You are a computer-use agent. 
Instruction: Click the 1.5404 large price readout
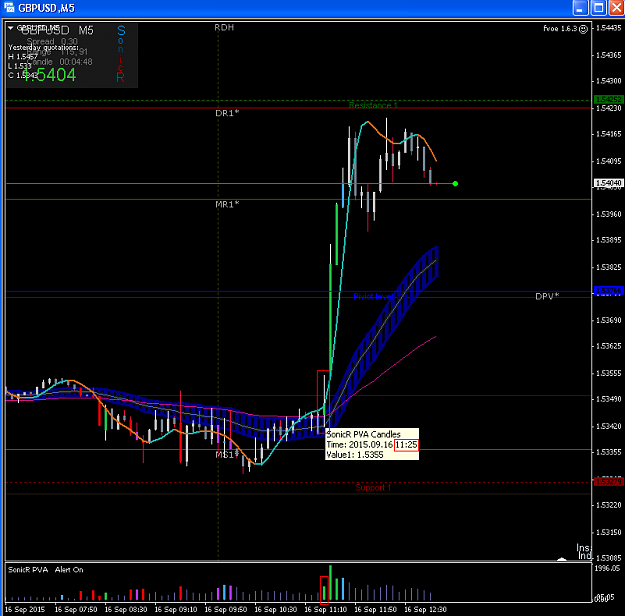click(x=49, y=75)
